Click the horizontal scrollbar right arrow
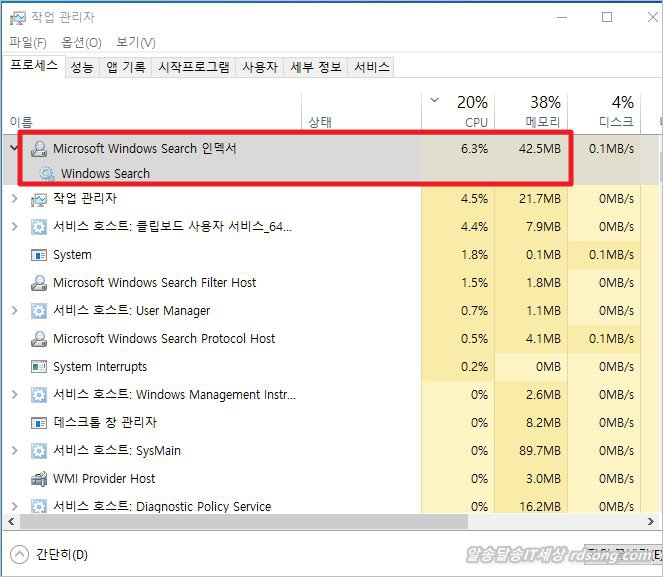 (651, 522)
